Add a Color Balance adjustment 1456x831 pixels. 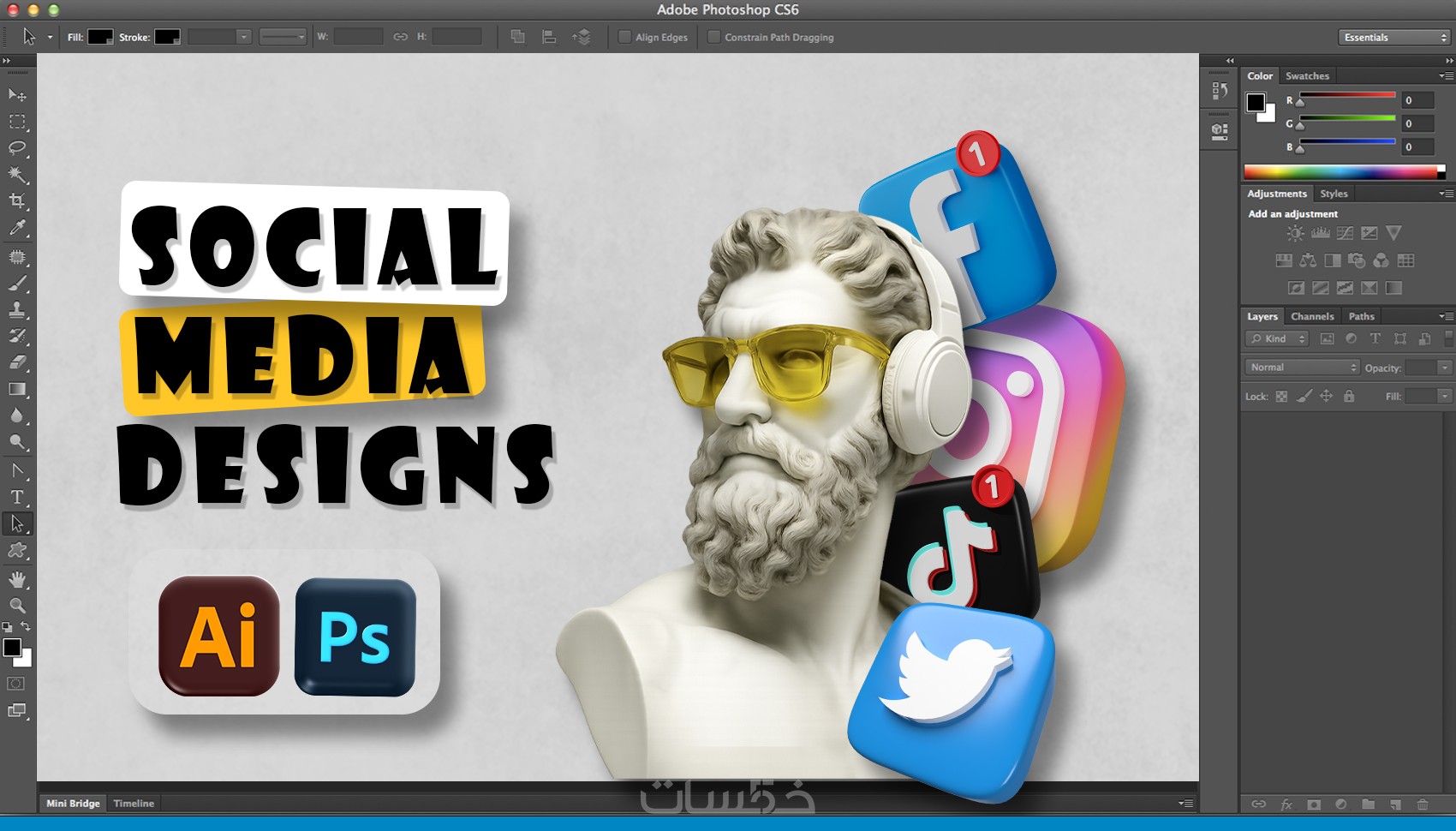[1308, 260]
